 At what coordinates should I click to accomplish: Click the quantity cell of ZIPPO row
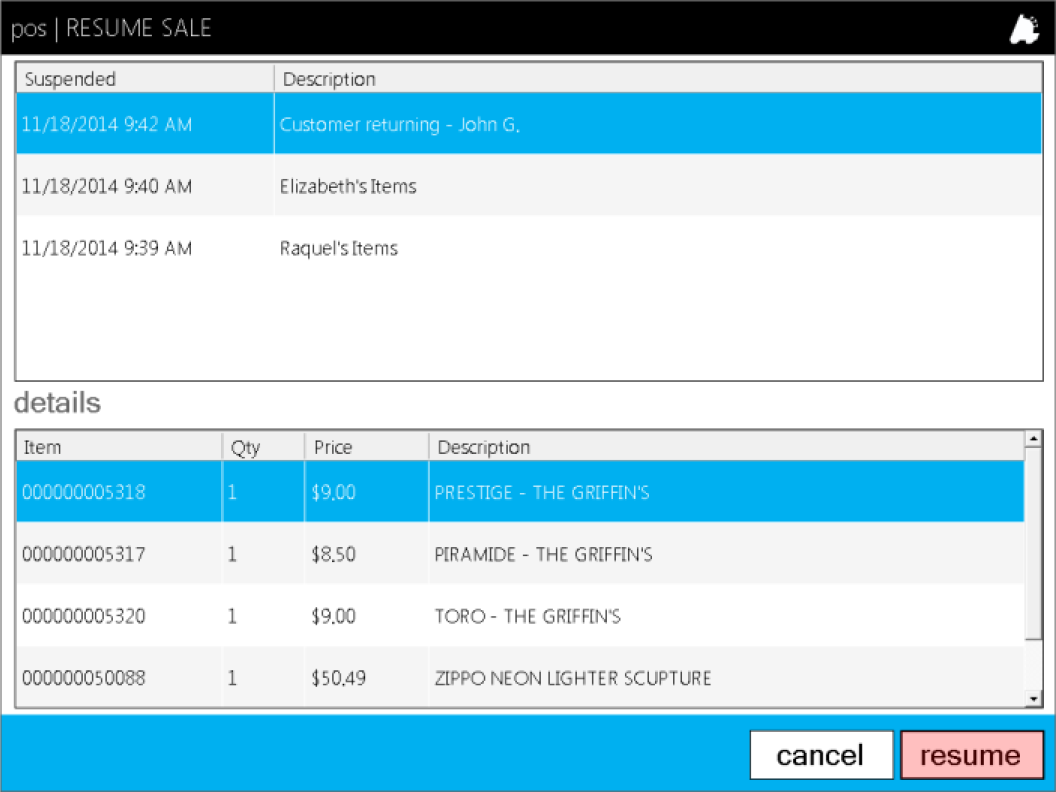click(x=263, y=678)
